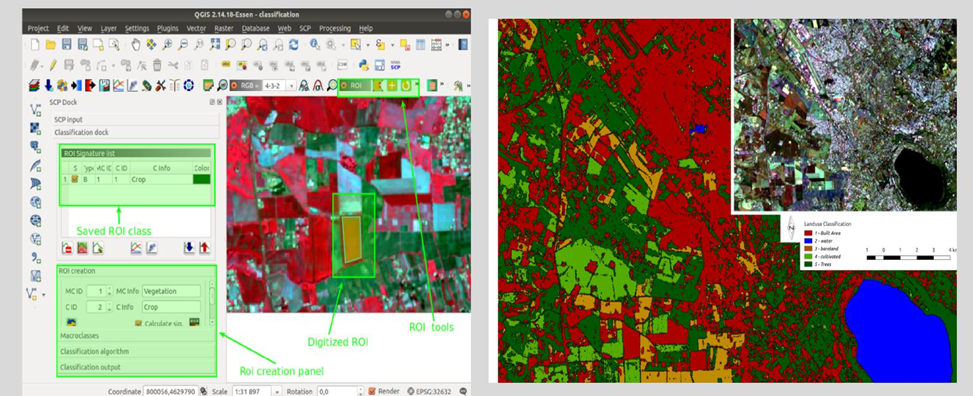973x396 pixels.
Task: Click the Open Project folder icon
Action: [x=51, y=45]
